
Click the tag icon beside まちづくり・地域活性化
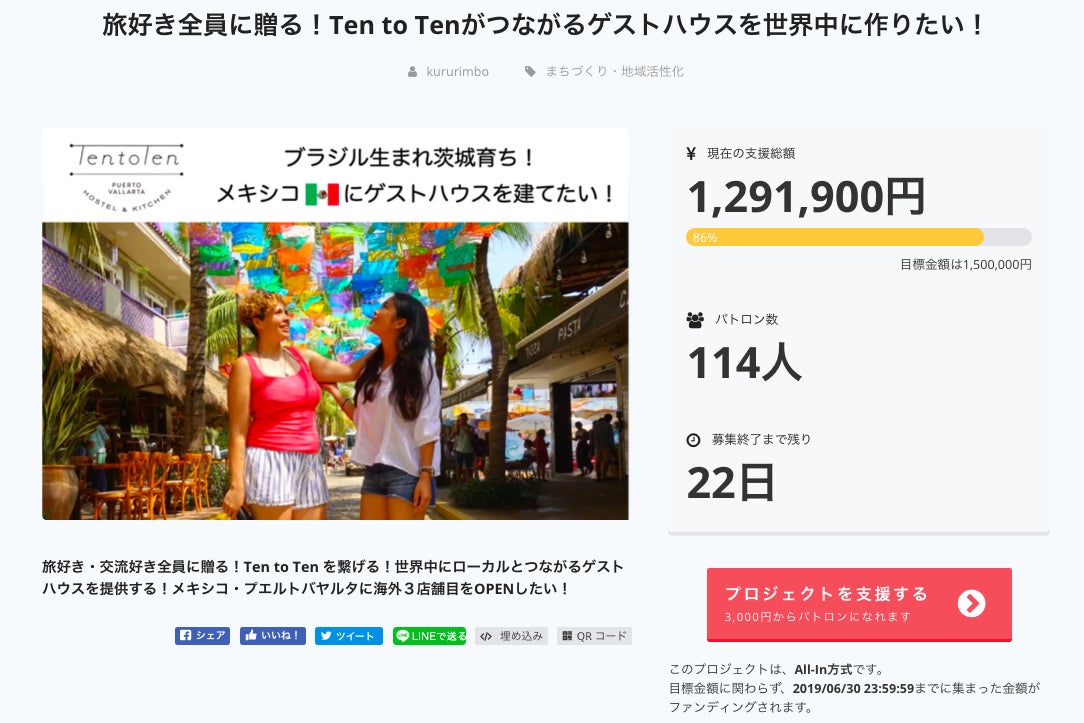[530, 72]
